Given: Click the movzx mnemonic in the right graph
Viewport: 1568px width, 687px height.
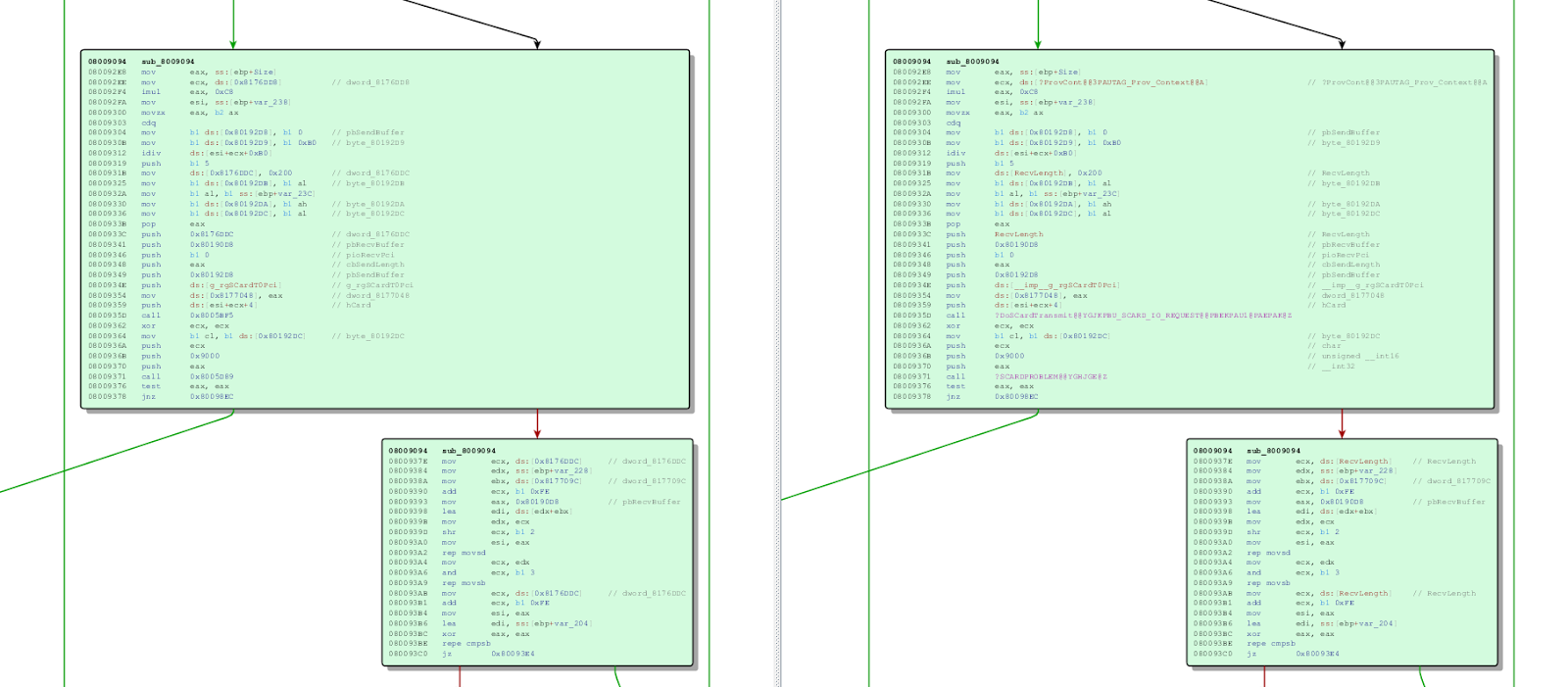Looking at the screenshot, I should [x=957, y=113].
